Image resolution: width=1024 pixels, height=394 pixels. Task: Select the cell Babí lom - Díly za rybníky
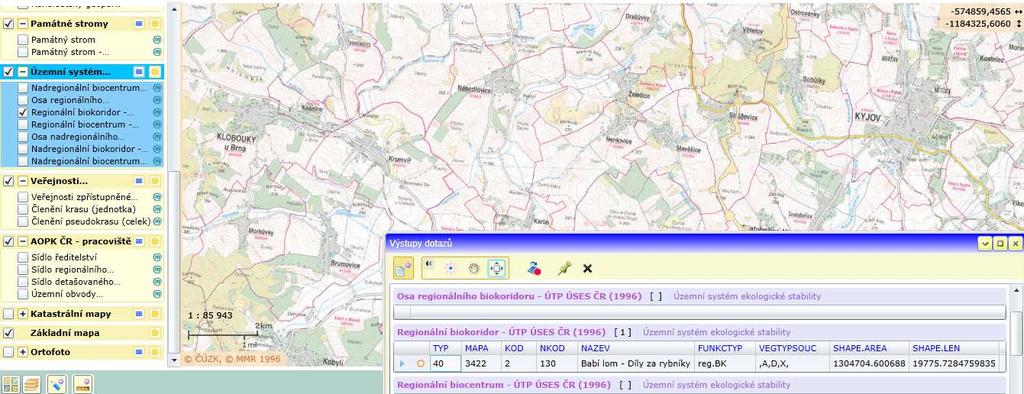[635, 363]
